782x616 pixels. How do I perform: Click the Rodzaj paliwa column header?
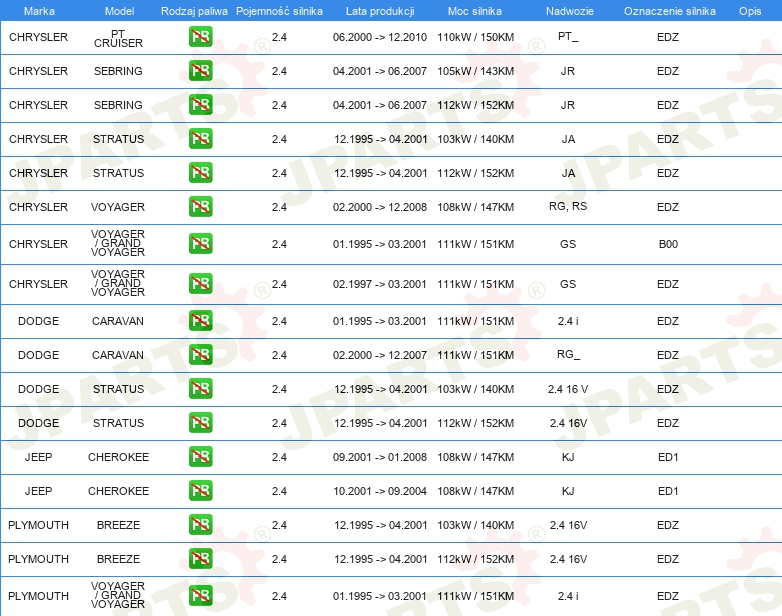click(194, 11)
